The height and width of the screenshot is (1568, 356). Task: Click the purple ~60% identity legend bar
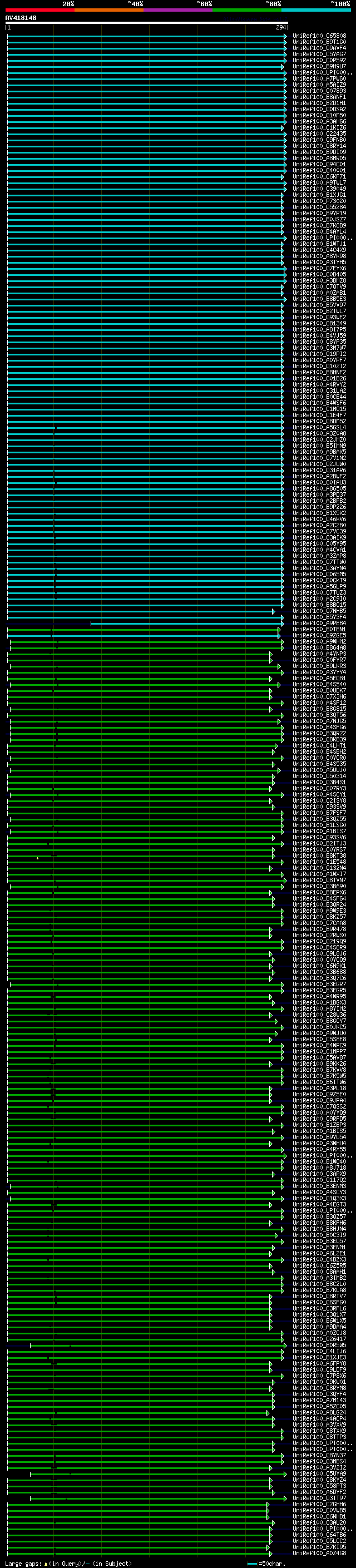[x=177, y=10]
